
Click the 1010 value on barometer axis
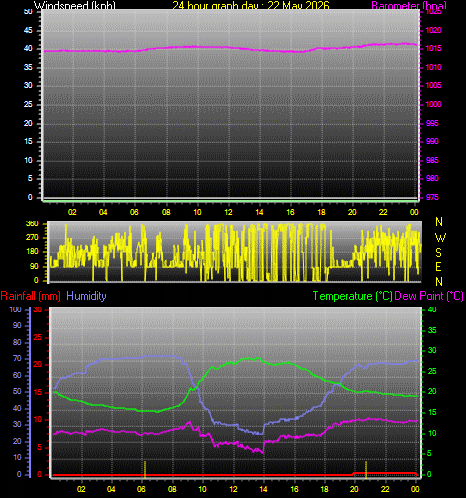coord(433,67)
